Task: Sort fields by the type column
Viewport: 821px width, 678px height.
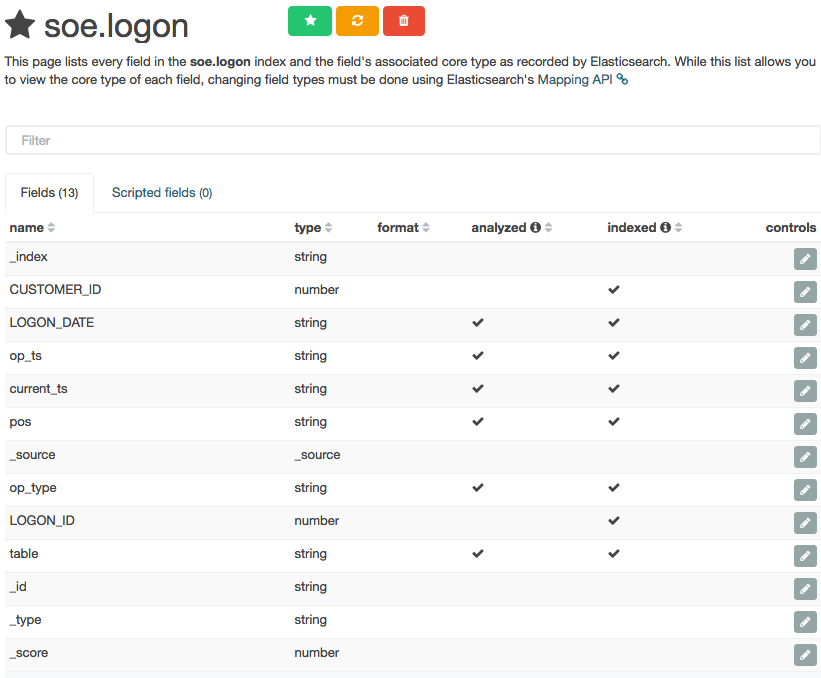Action: 328,228
